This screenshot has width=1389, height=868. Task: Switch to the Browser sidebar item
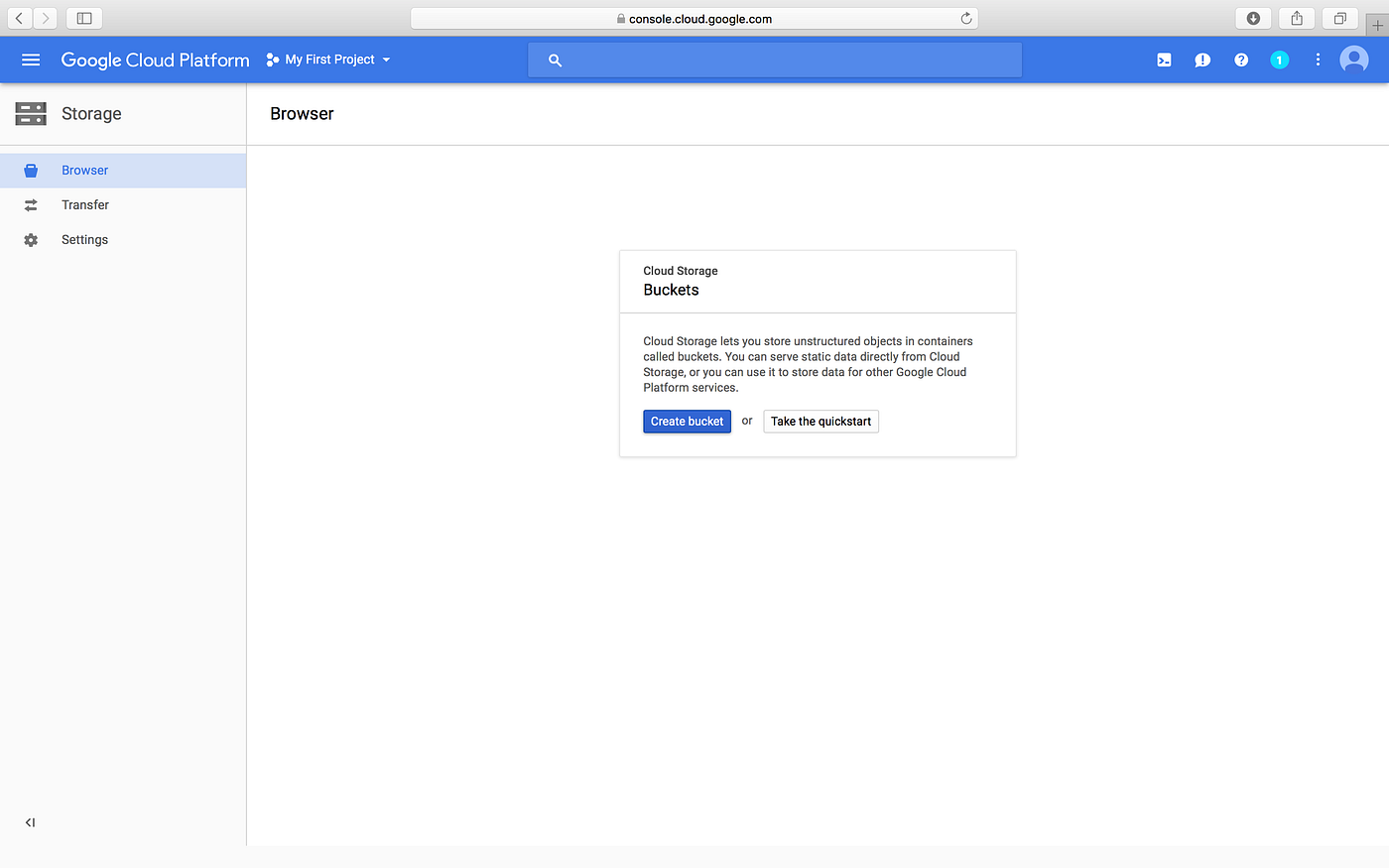coord(84,170)
